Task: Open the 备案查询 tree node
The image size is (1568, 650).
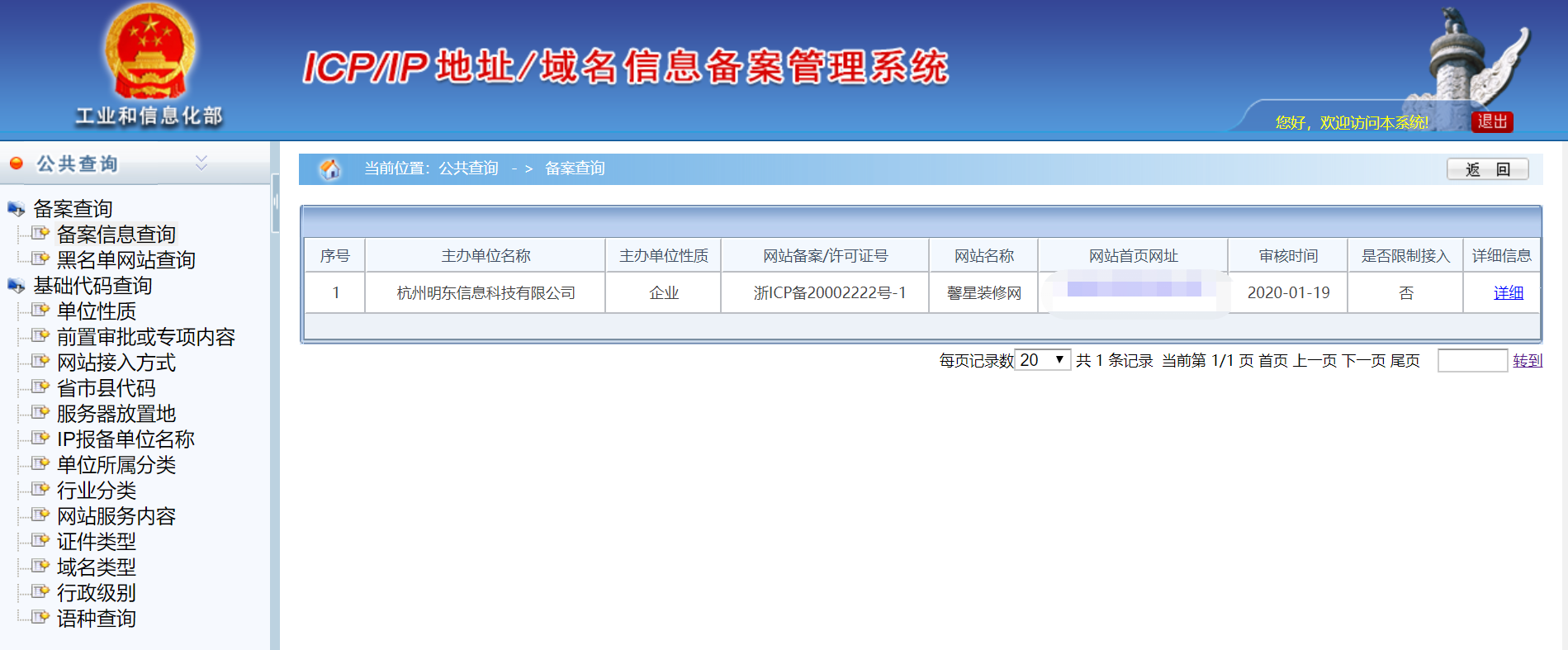Action: click(x=73, y=209)
